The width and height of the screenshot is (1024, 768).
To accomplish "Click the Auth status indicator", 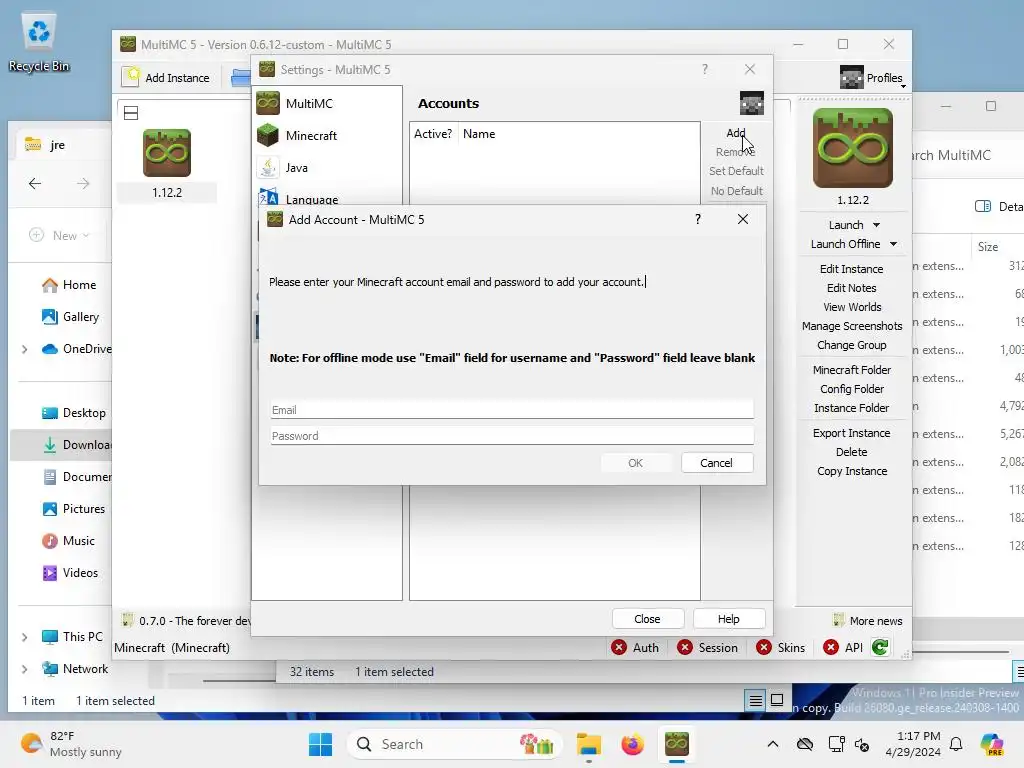I will tap(635, 647).
